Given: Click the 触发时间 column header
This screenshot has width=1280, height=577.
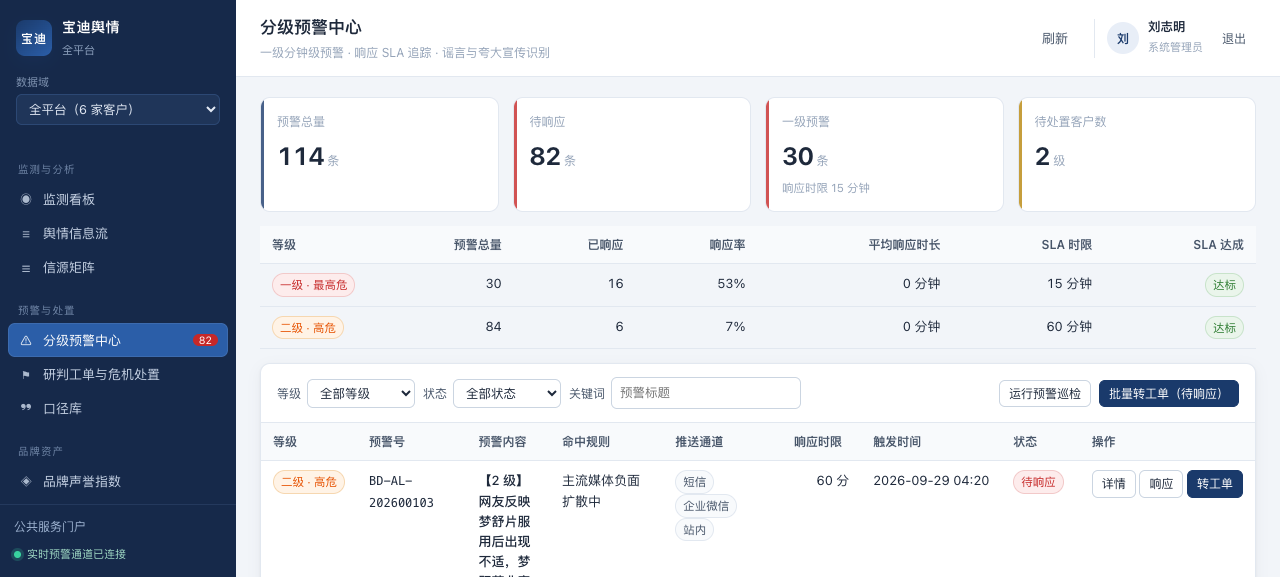Looking at the screenshot, I should coord(897,442).
